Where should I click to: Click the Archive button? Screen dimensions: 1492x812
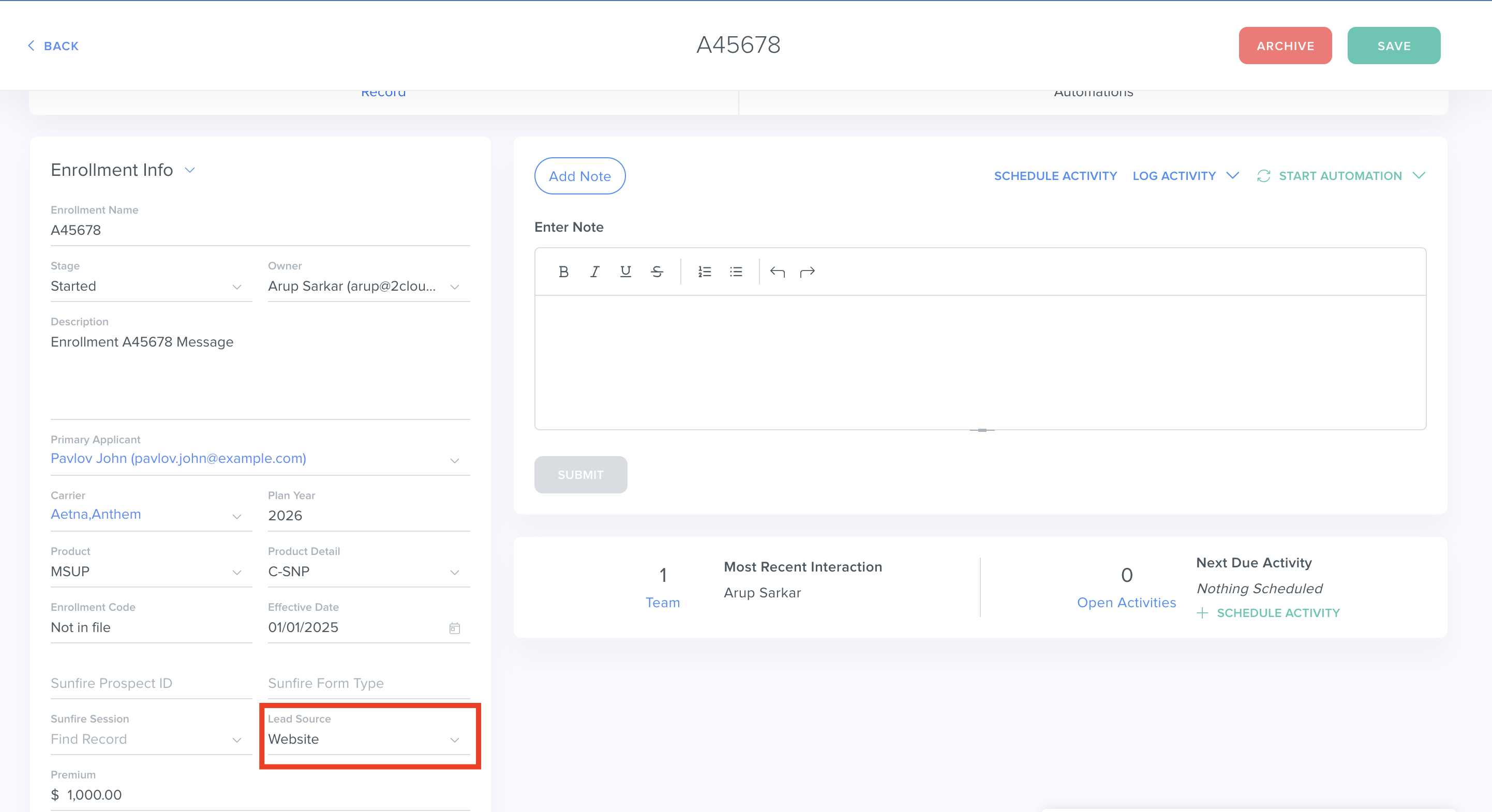click(1285, 46)
